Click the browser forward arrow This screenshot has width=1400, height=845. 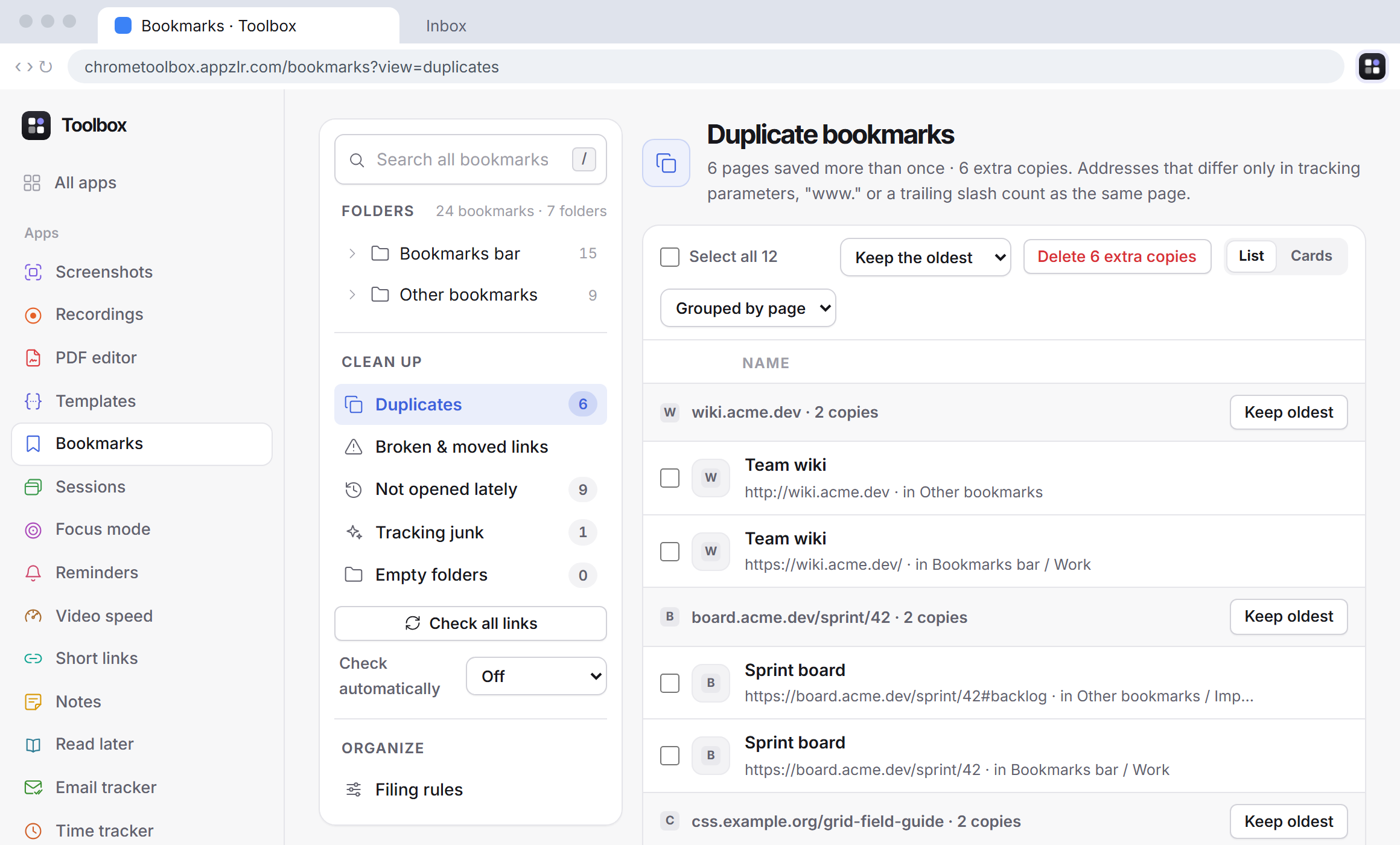click(30, 66)
